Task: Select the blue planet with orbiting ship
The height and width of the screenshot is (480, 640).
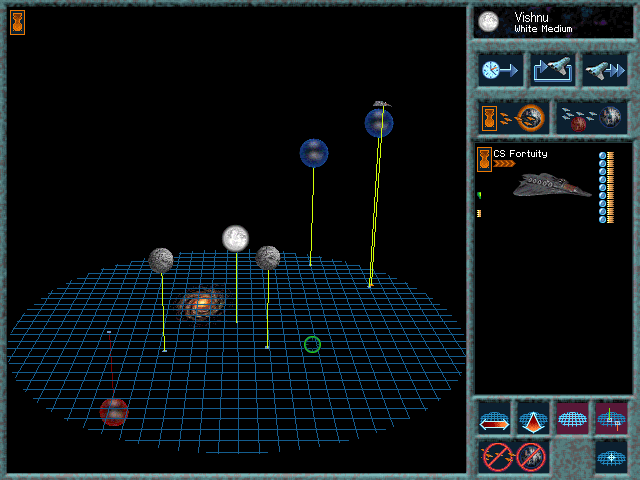Action: (x=379, y=123)
